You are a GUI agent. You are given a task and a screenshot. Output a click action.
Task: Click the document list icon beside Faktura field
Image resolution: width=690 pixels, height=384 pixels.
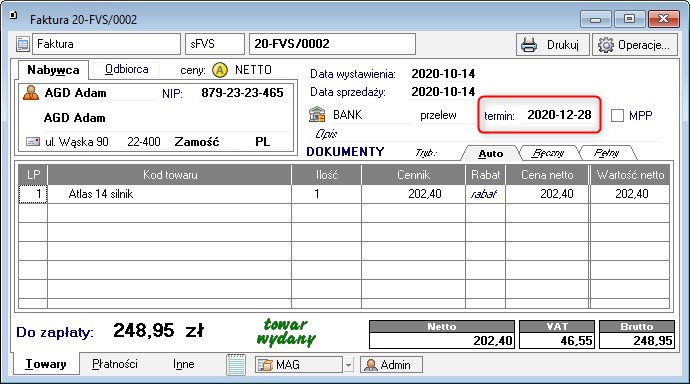(x=22, y=44)
